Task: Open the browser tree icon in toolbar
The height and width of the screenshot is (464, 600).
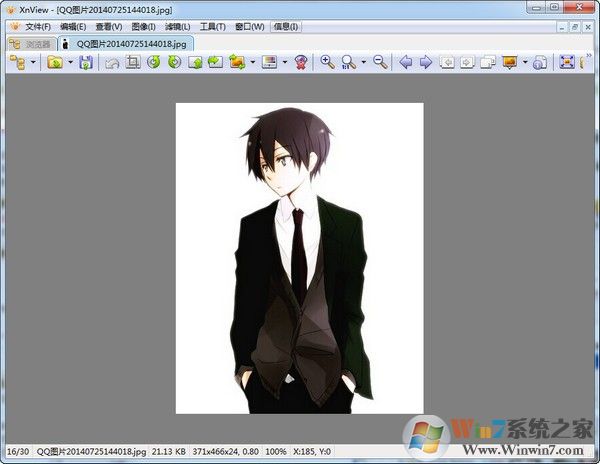Action: [17, 62]
